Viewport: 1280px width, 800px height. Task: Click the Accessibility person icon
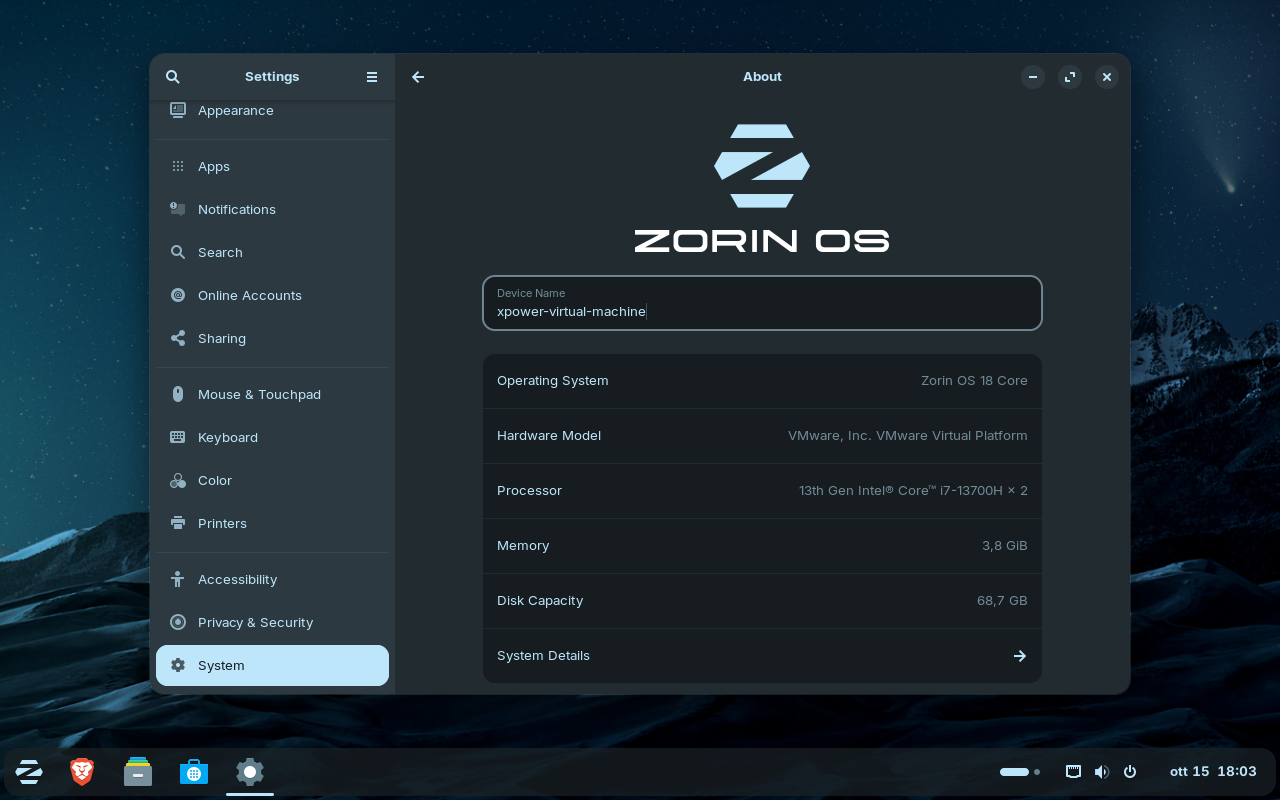(178, 579)
